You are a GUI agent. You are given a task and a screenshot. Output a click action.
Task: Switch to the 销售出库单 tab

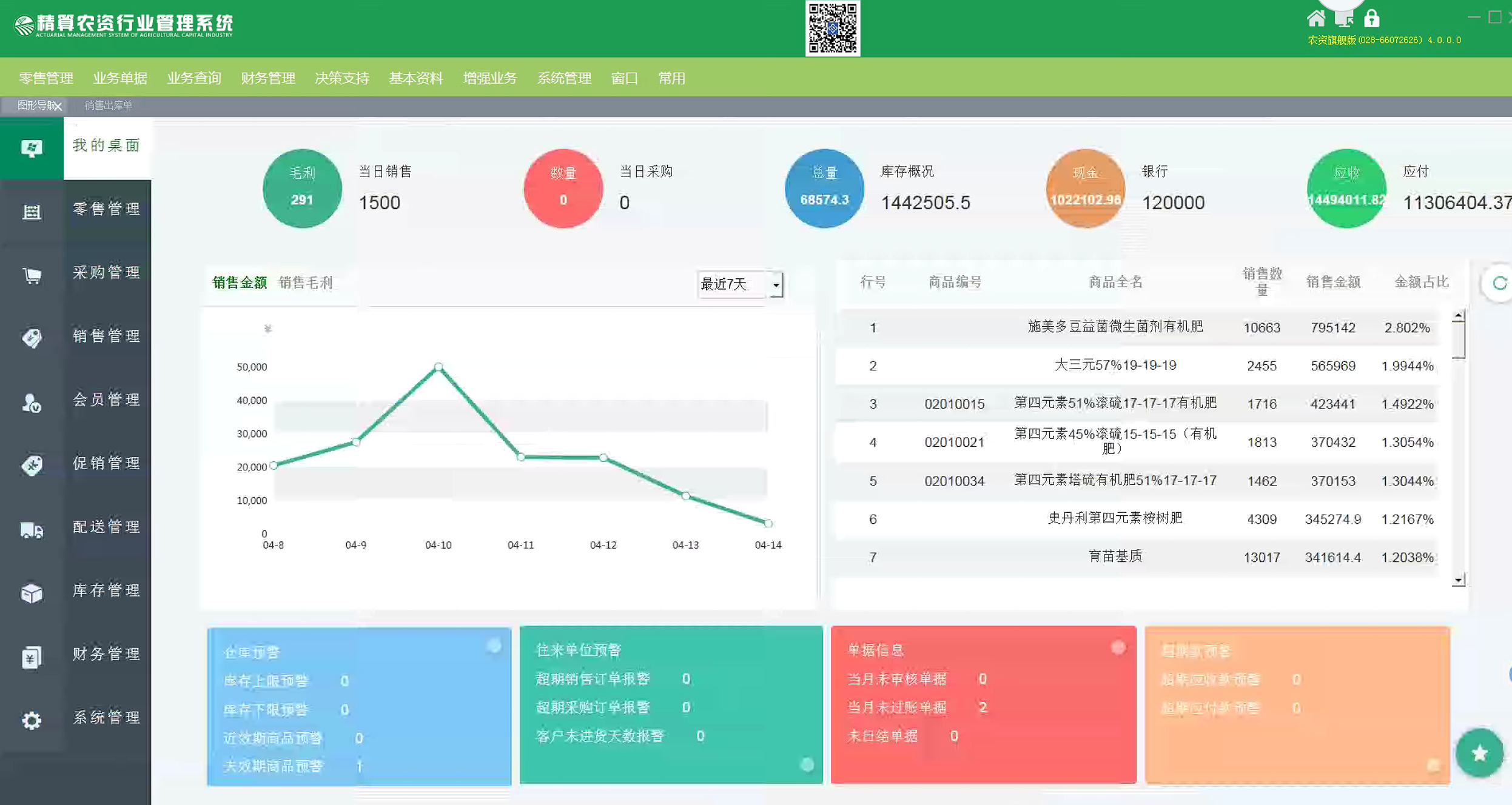[x=108, y=105]
